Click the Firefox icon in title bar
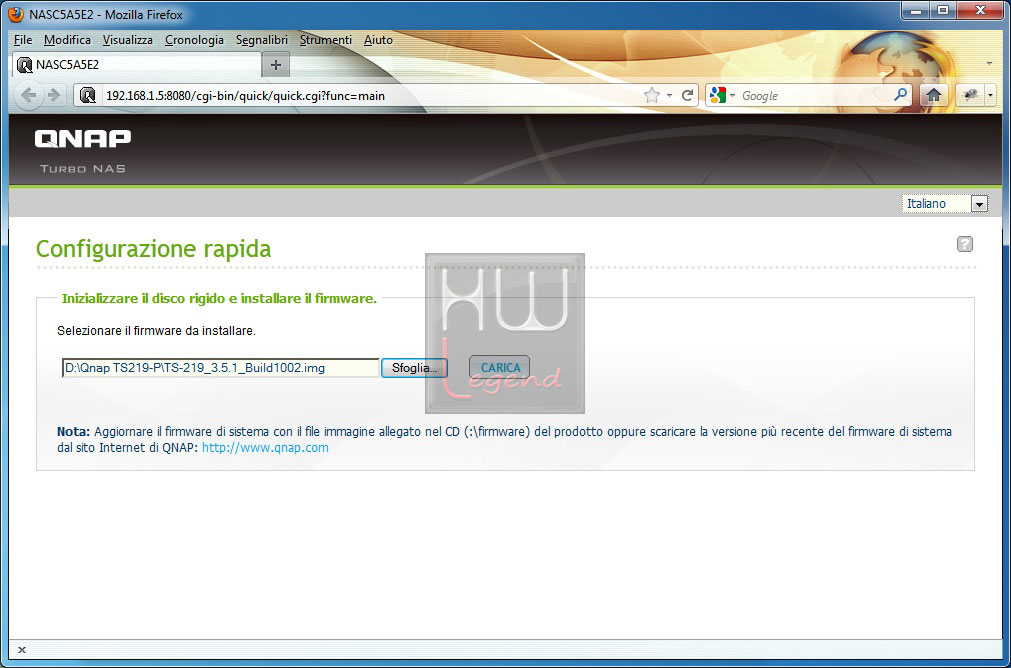This screenshot has width=1011, height=668. 16,14
